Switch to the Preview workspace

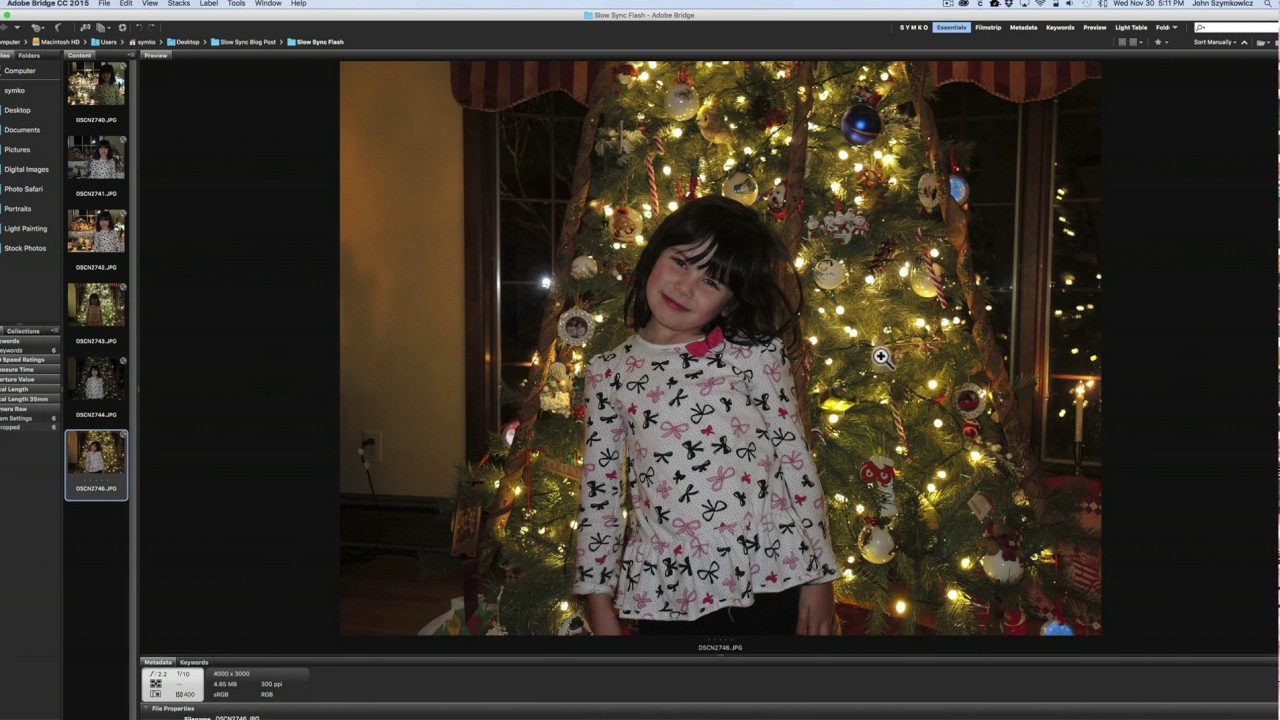pyautogui.click(x=1095, y=27)
